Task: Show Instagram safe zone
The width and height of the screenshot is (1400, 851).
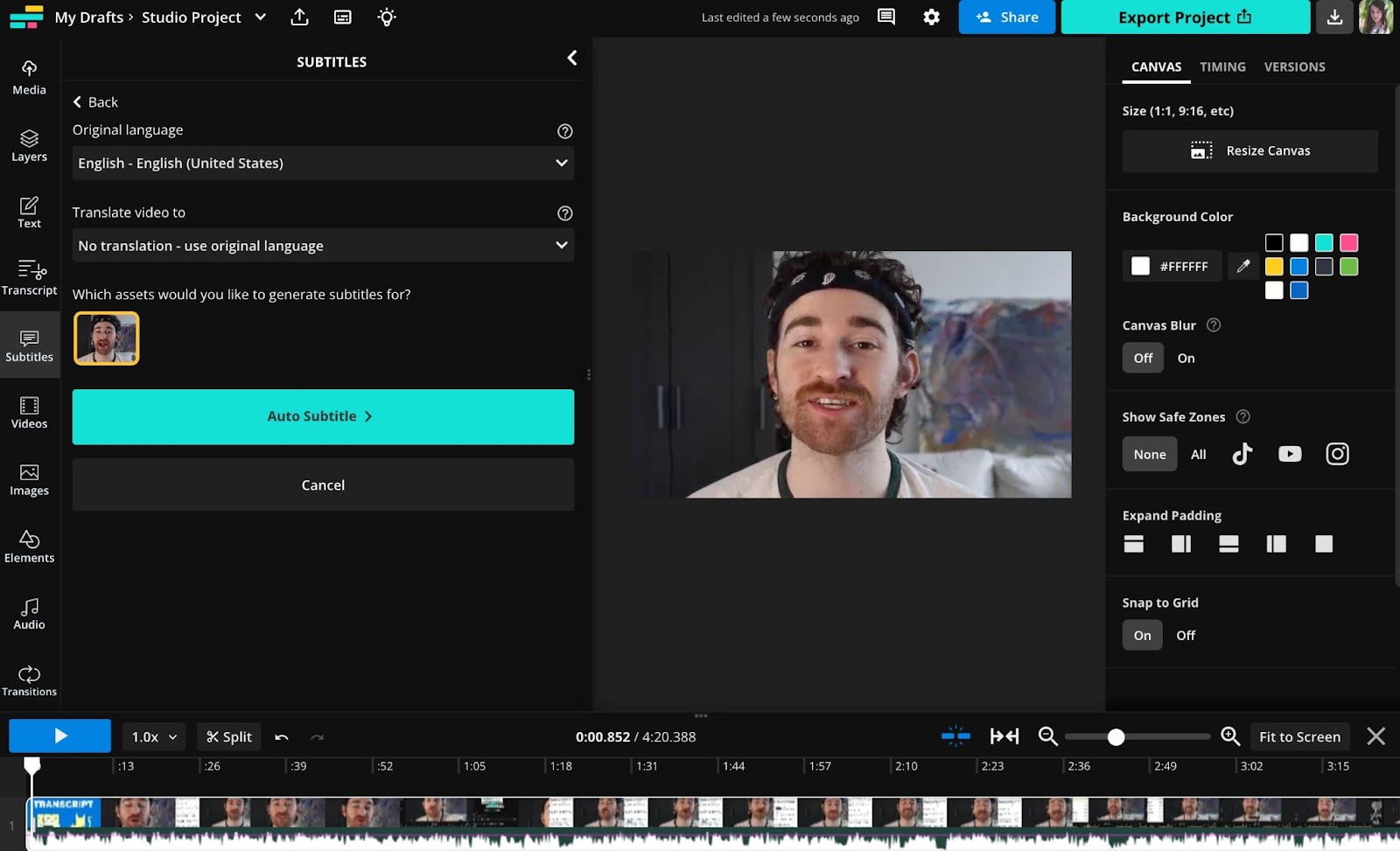Action: point(1337,454)
